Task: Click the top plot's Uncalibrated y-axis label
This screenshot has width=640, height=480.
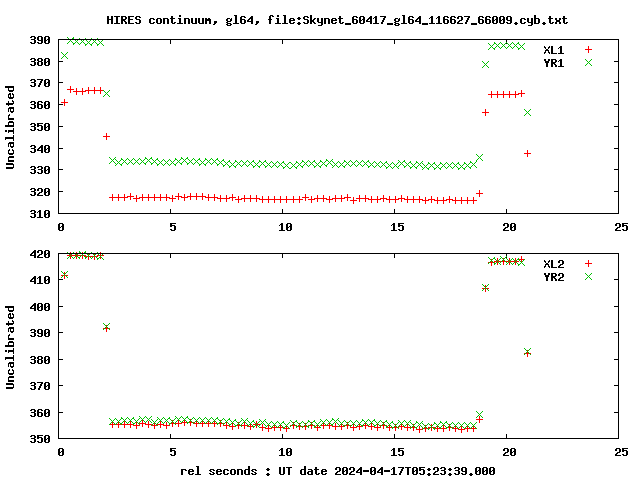Action: click(x=10, y=127)
